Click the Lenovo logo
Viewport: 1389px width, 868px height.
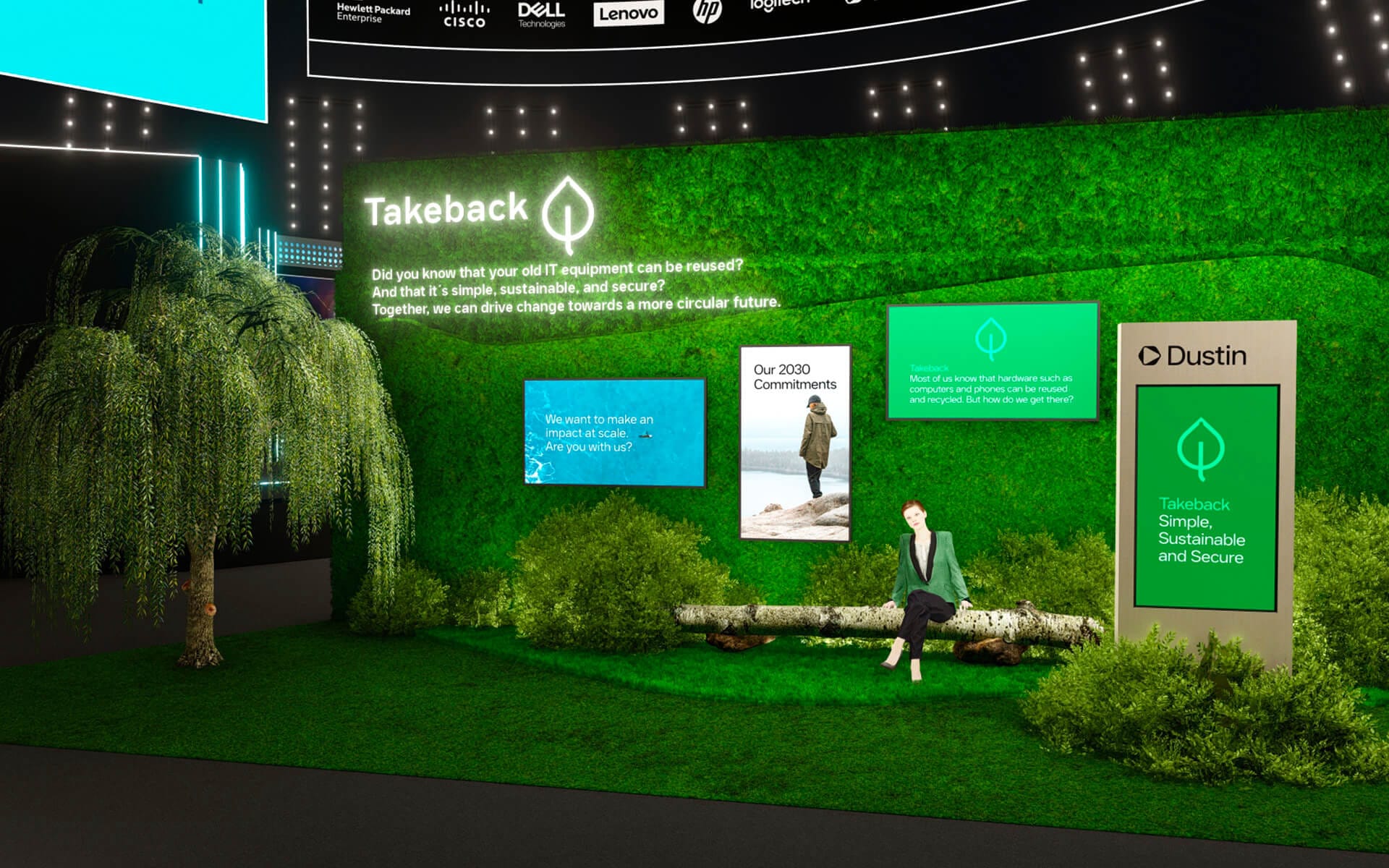(x=629, y=14)
